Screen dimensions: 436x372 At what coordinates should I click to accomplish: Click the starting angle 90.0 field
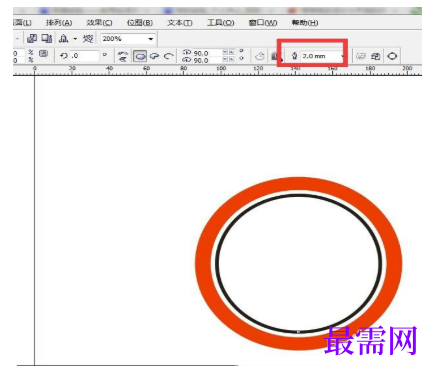coord(207,53)
